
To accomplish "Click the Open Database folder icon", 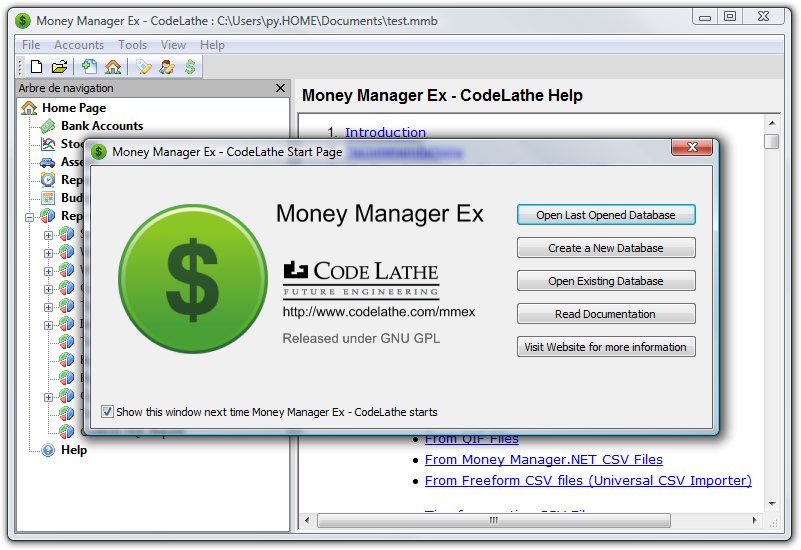I will [59, 67].
